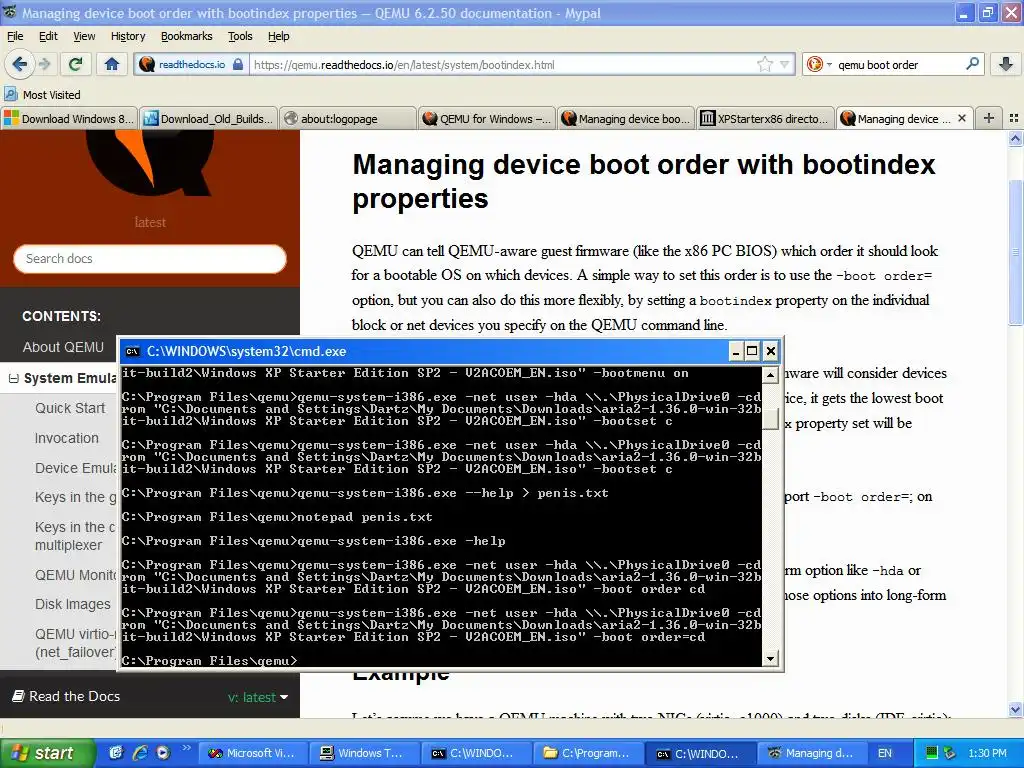Click the address bar URL field
Viewport: 1024px width, 768px height.
click(x=502, y=64)
